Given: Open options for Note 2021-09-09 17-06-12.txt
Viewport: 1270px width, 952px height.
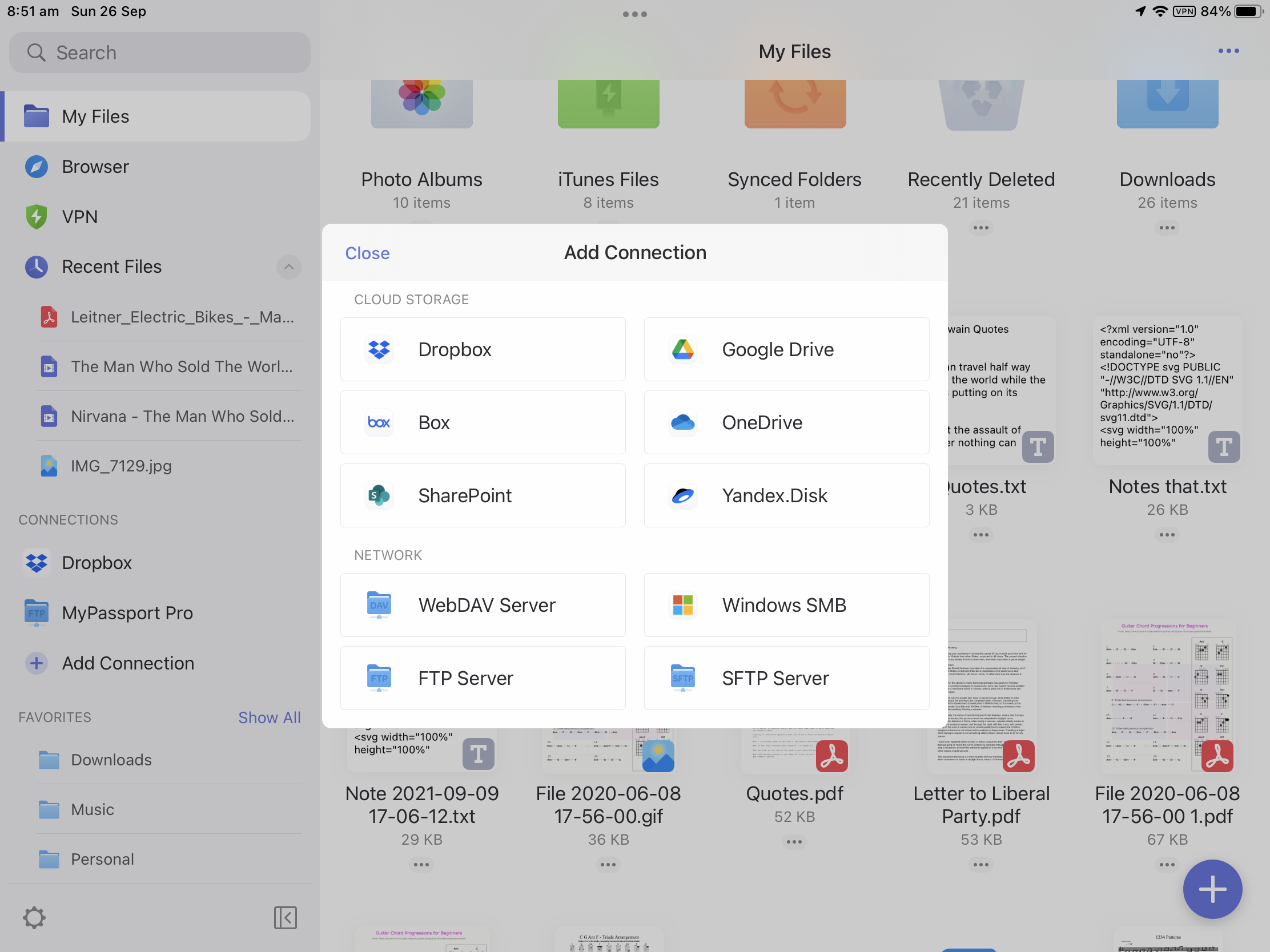Looking at the screenshot, I should coord(421,865).
